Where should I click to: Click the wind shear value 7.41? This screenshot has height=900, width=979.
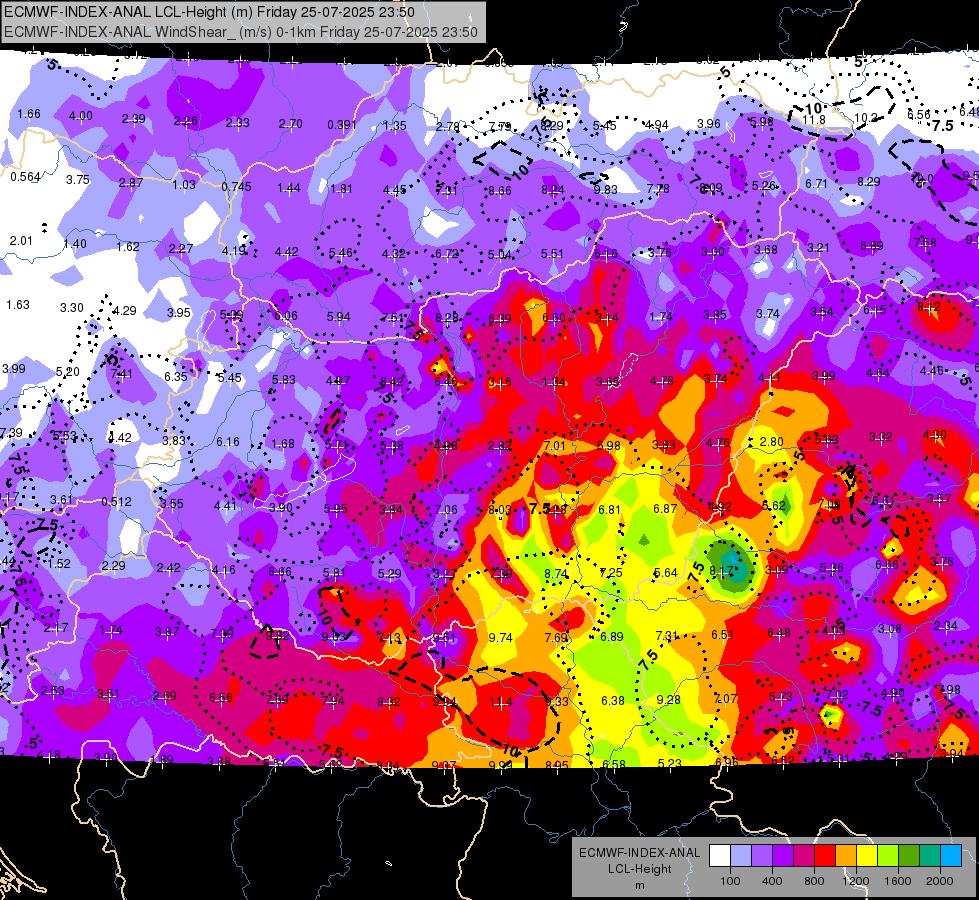click(121, 374)
